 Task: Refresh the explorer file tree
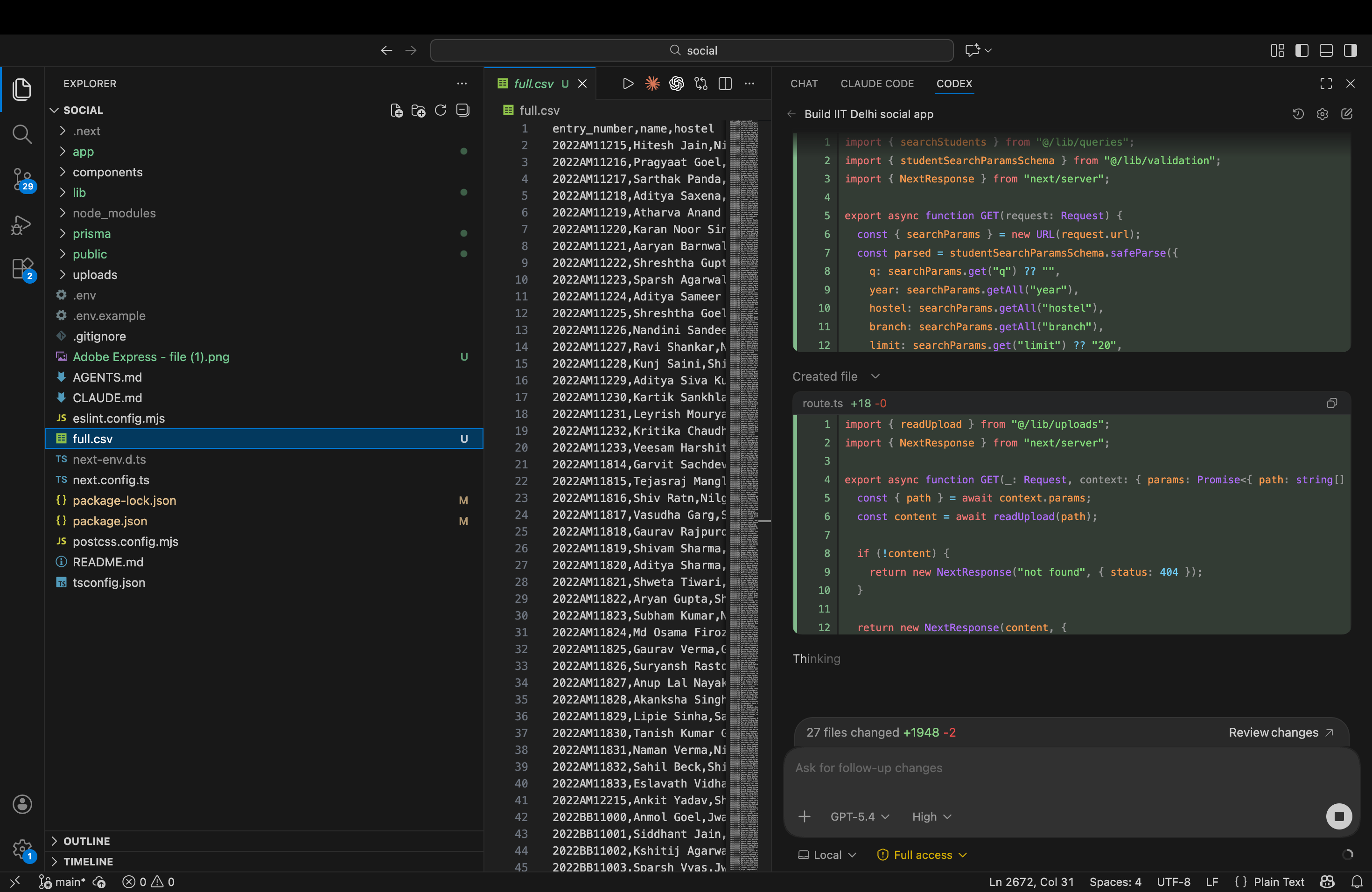pyautogui.click(x=441, y=110)
